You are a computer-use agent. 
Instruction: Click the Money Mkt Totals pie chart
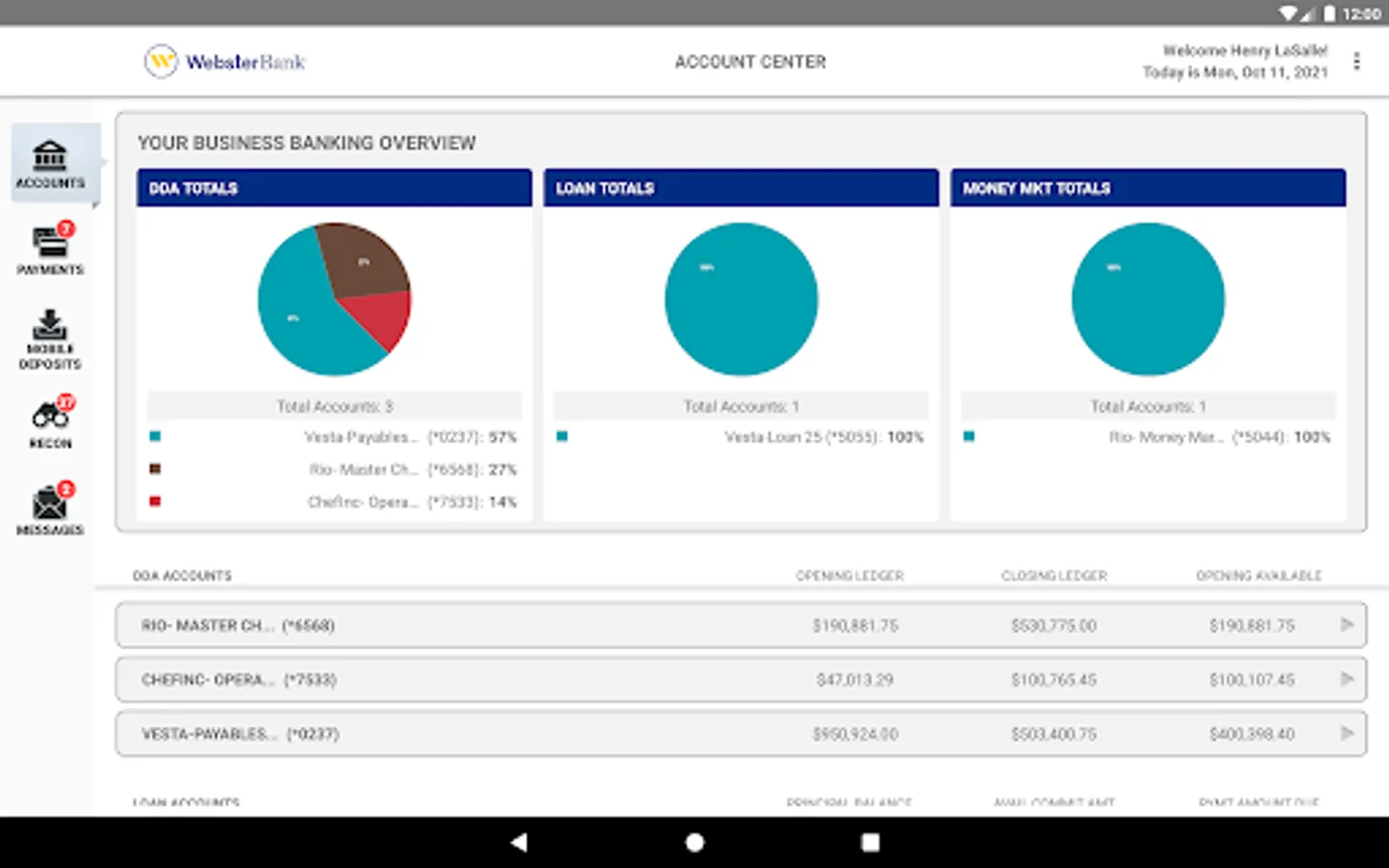point(1148,299)
